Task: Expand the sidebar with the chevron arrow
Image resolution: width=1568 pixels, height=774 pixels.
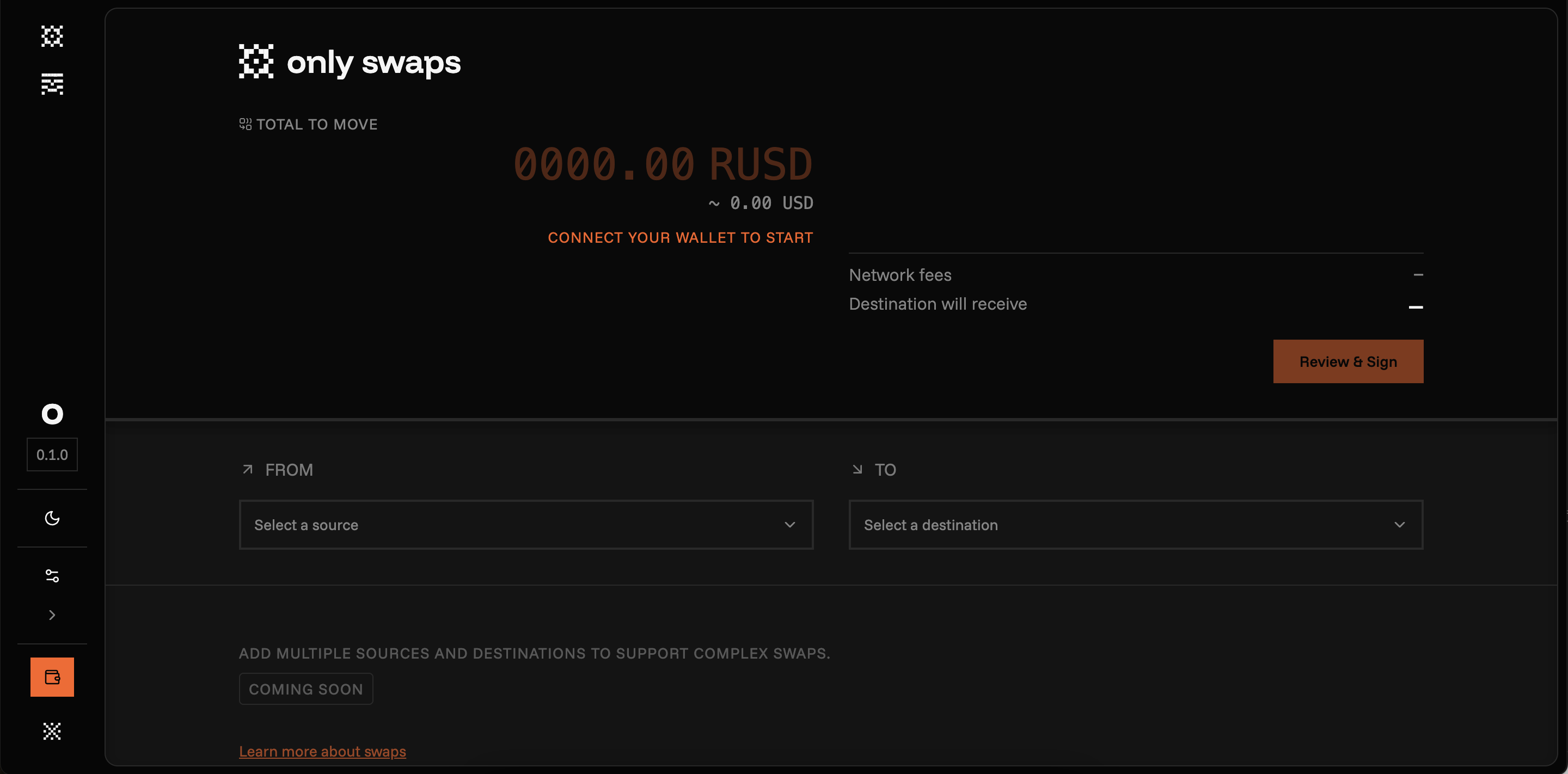Action: click(52, 615)
